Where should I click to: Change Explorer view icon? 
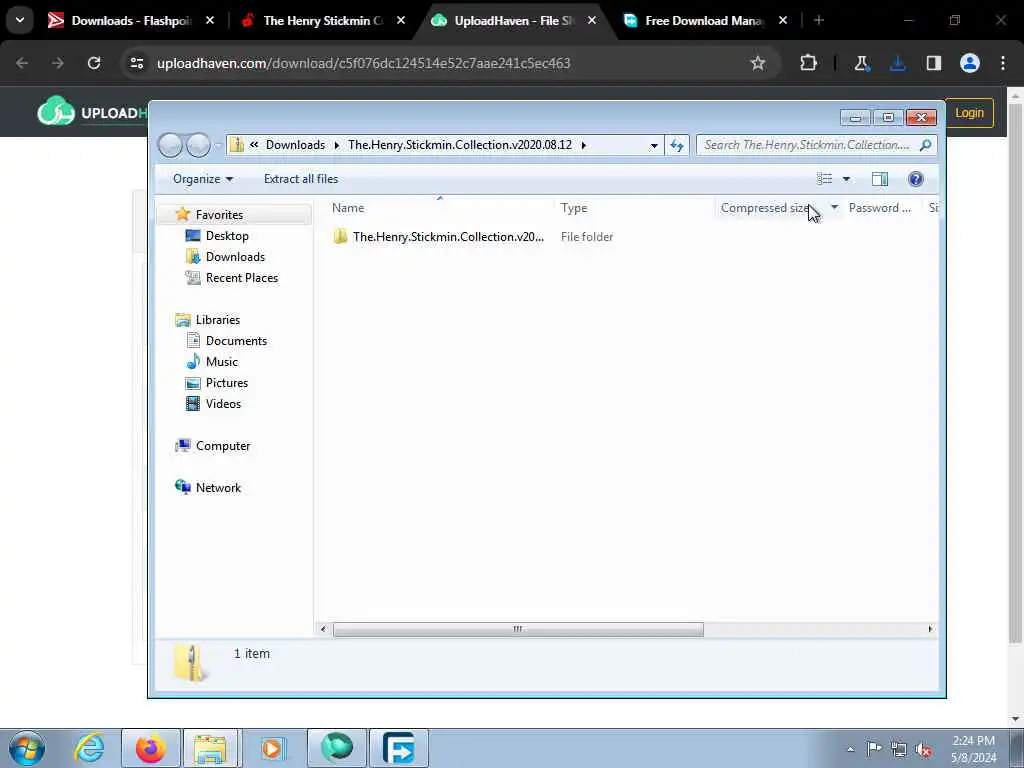[825, 179]
